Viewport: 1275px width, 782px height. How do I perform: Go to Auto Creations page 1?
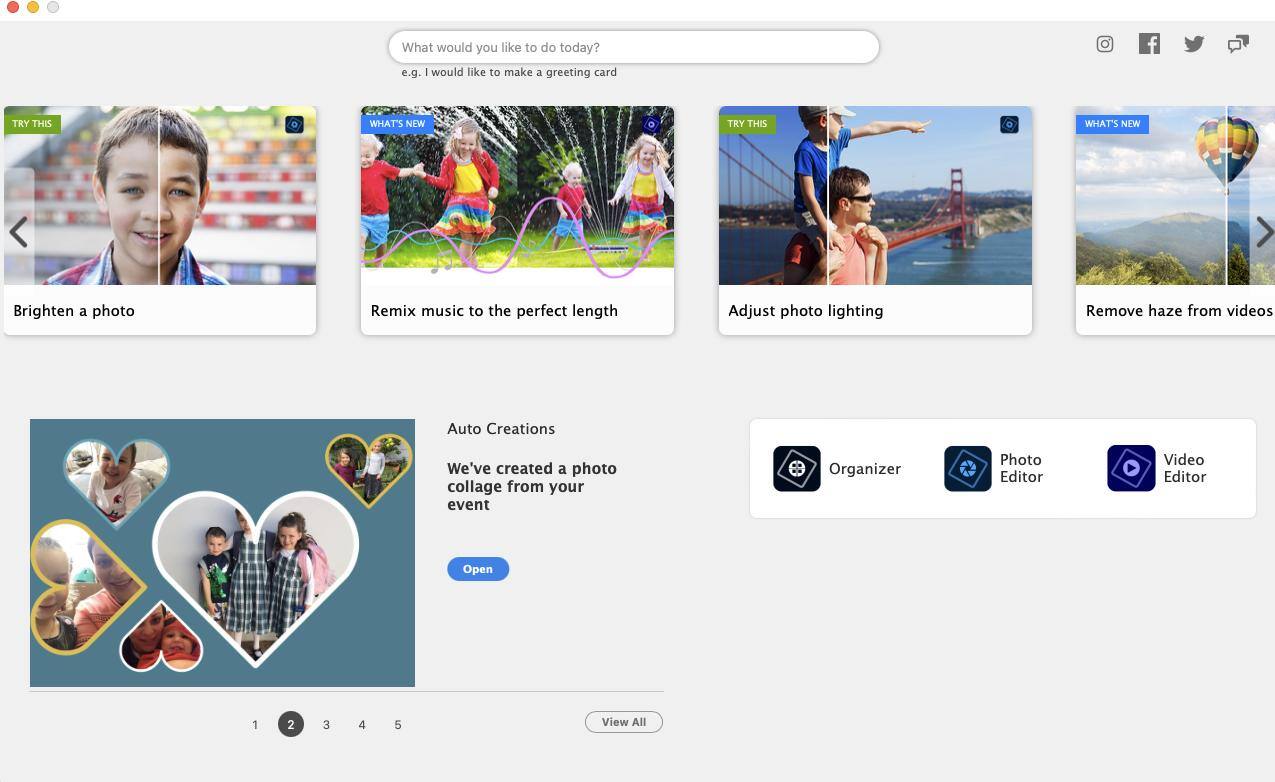255,725
